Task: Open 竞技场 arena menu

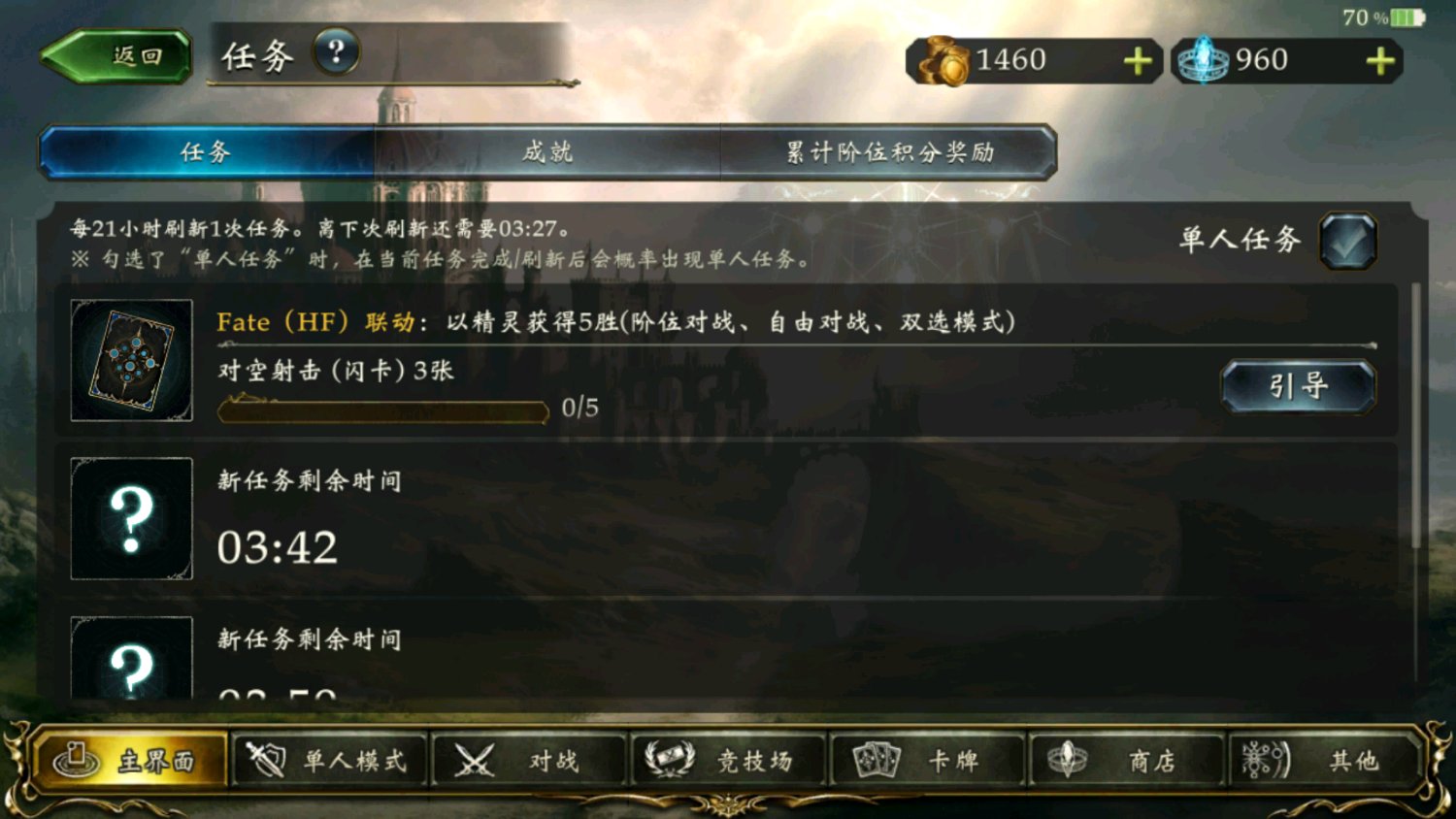Action: click(x=726, y=760)
